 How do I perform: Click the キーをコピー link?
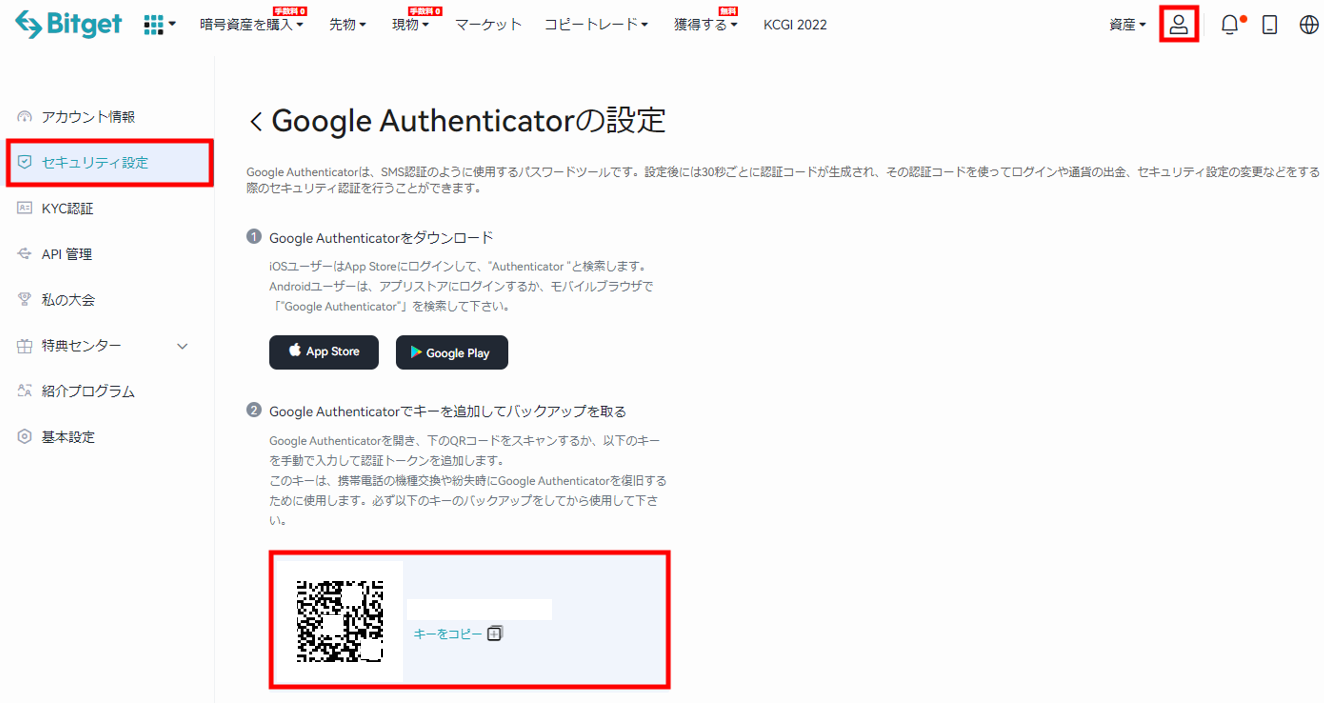coord(448,634)
